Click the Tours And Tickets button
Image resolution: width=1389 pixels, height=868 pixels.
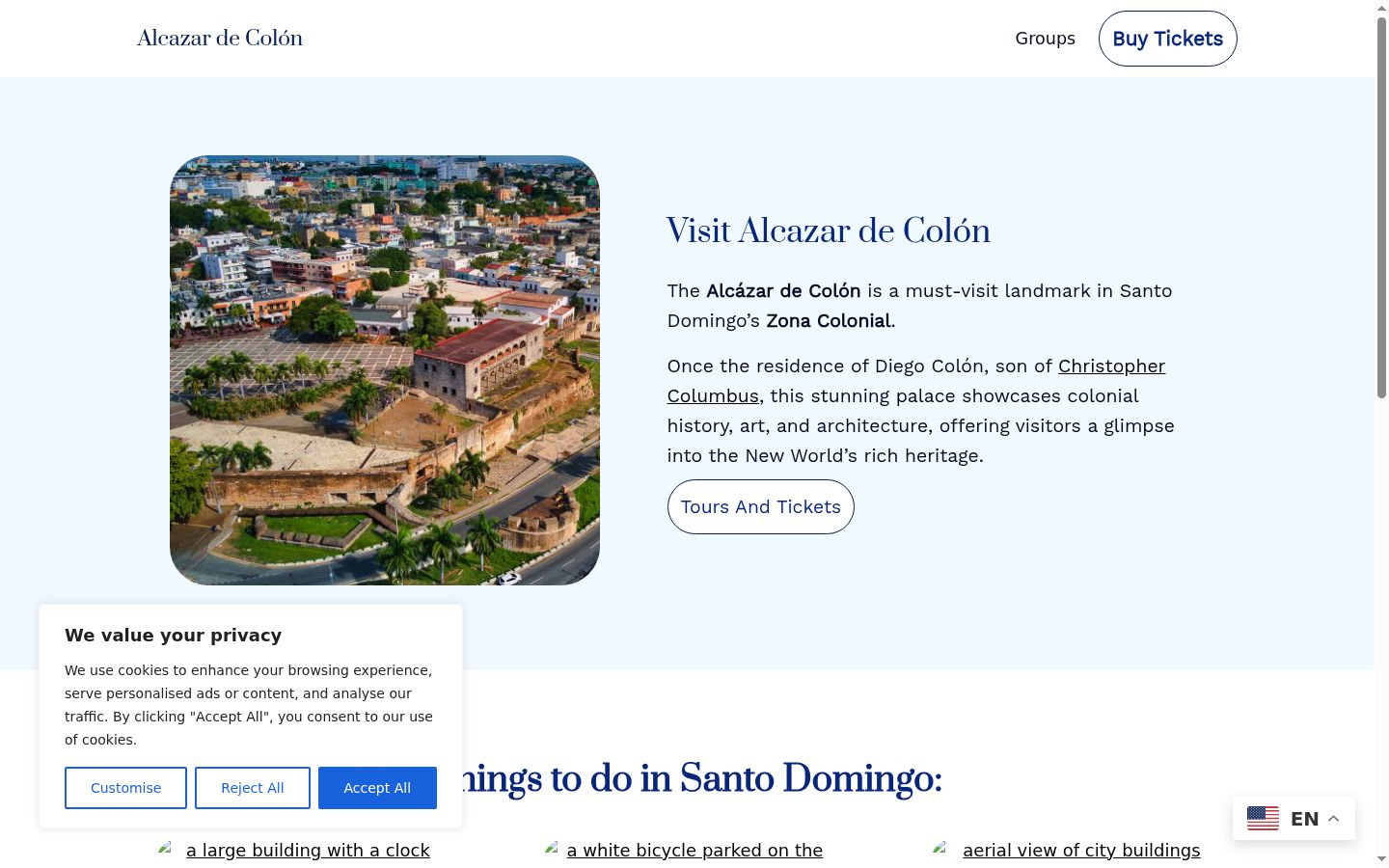[x=760, y=507]
